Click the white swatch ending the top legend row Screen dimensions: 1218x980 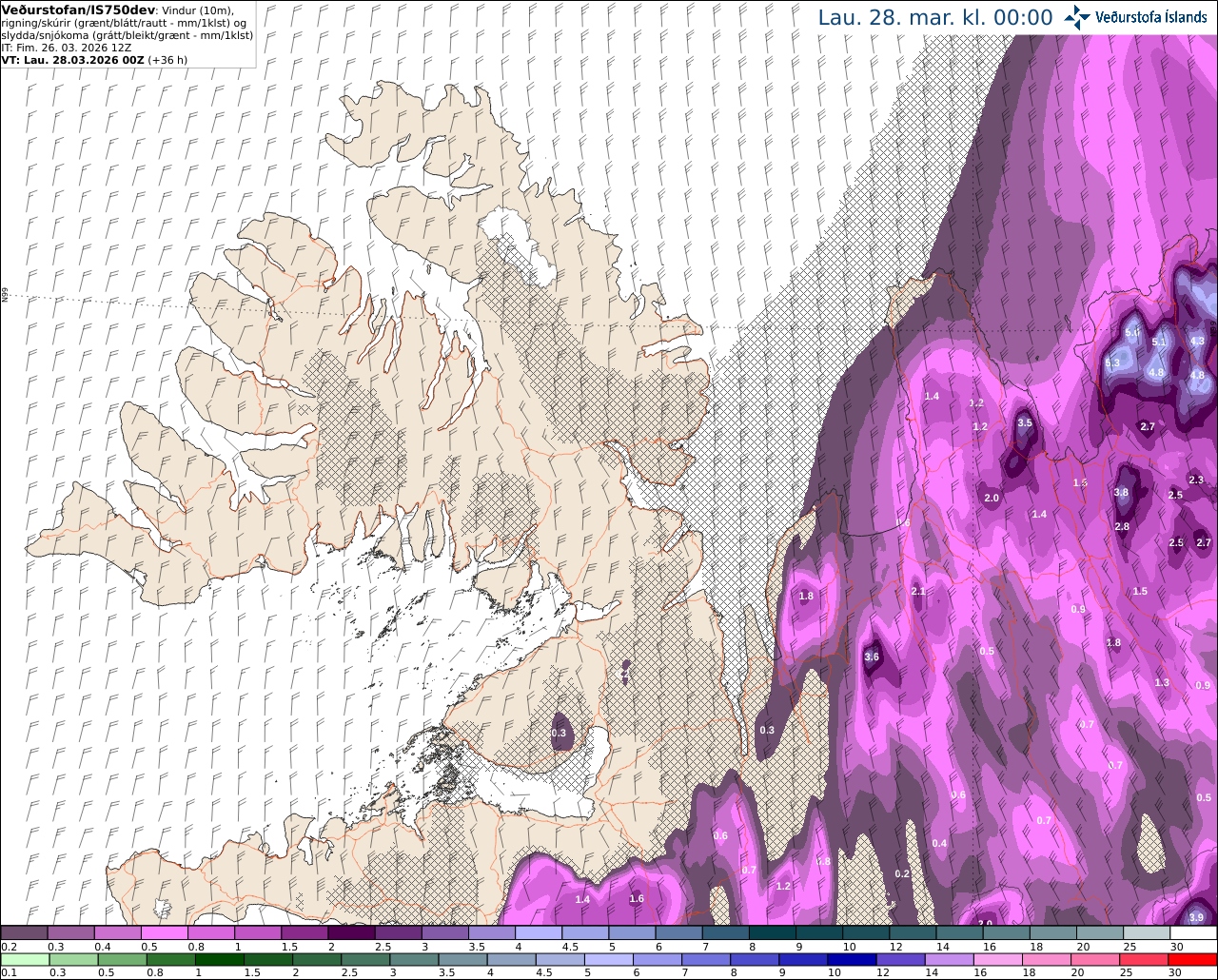[1194, 932]
